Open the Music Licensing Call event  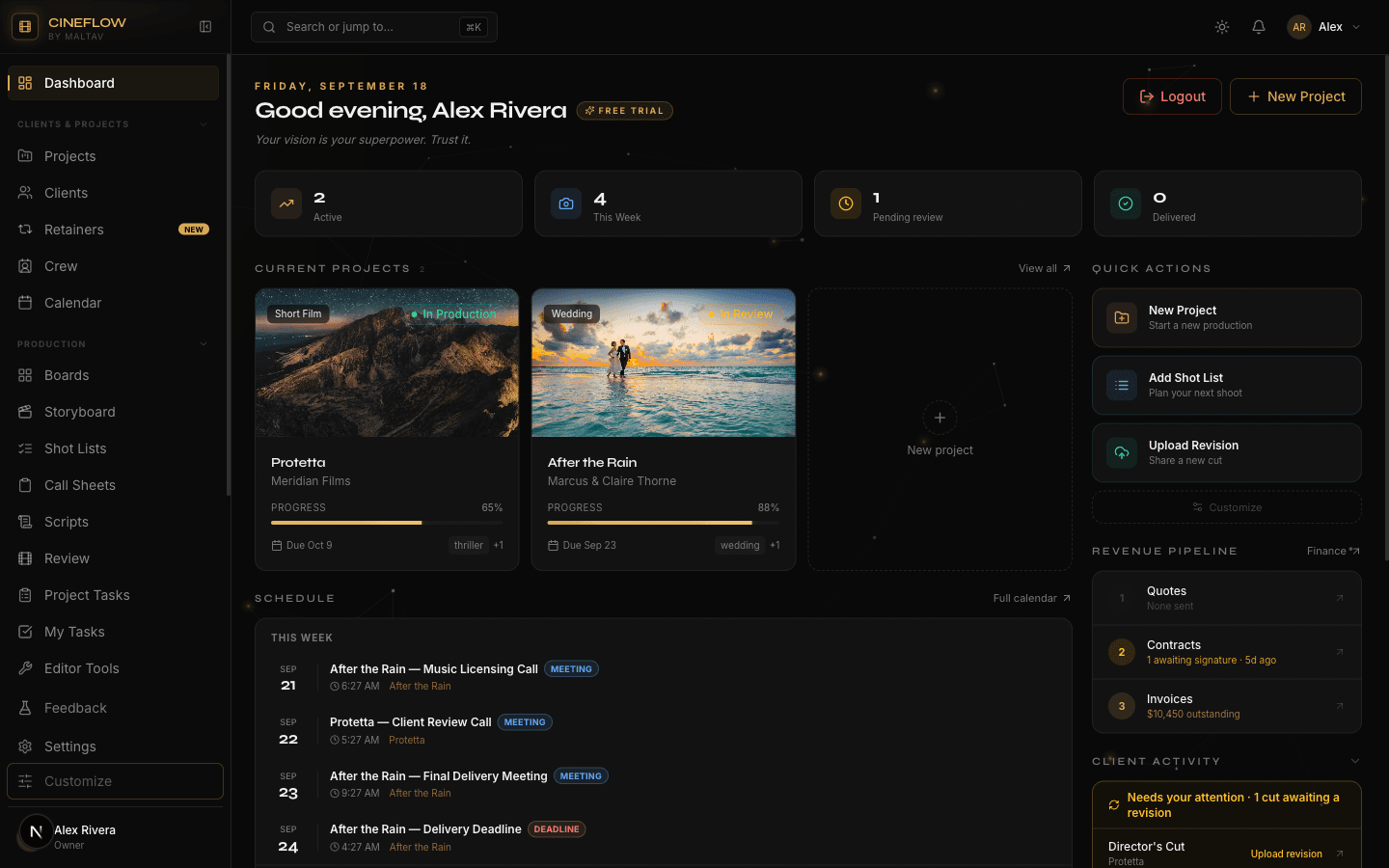point(664,677)
